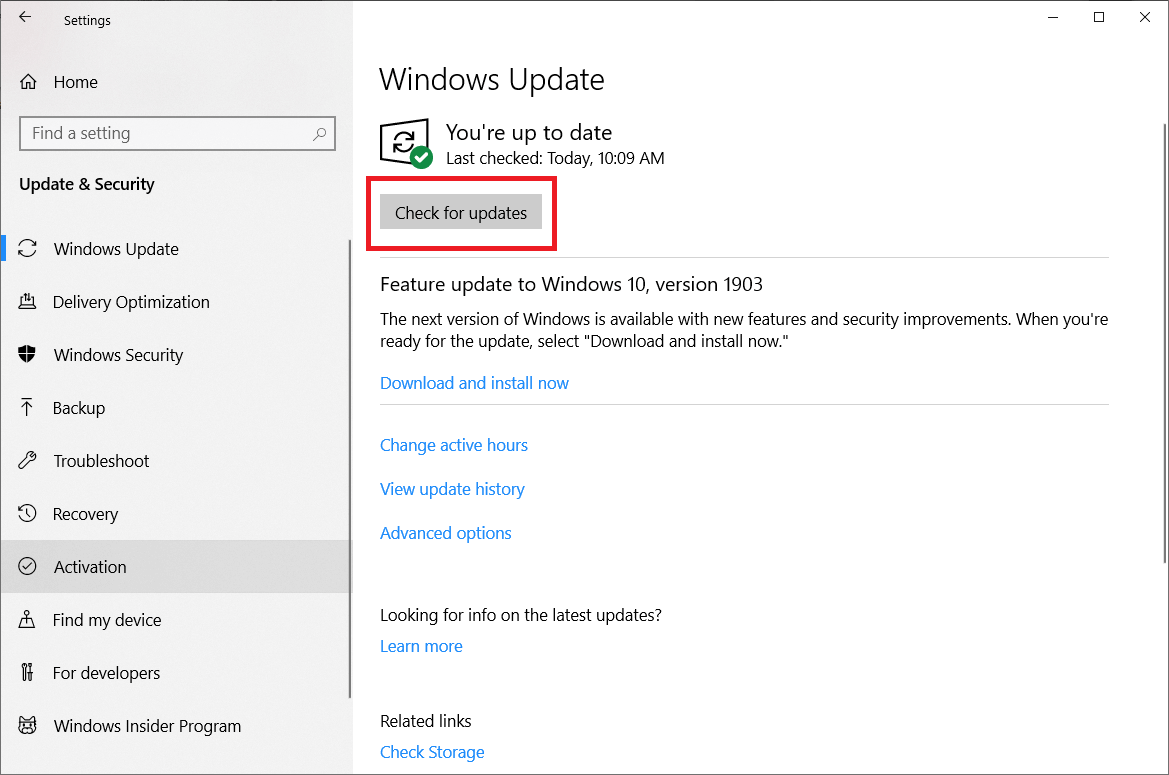The width and height of the screenshot is (1169, 775).
Task: Click the Learn more link
Action: coord(421,646)
